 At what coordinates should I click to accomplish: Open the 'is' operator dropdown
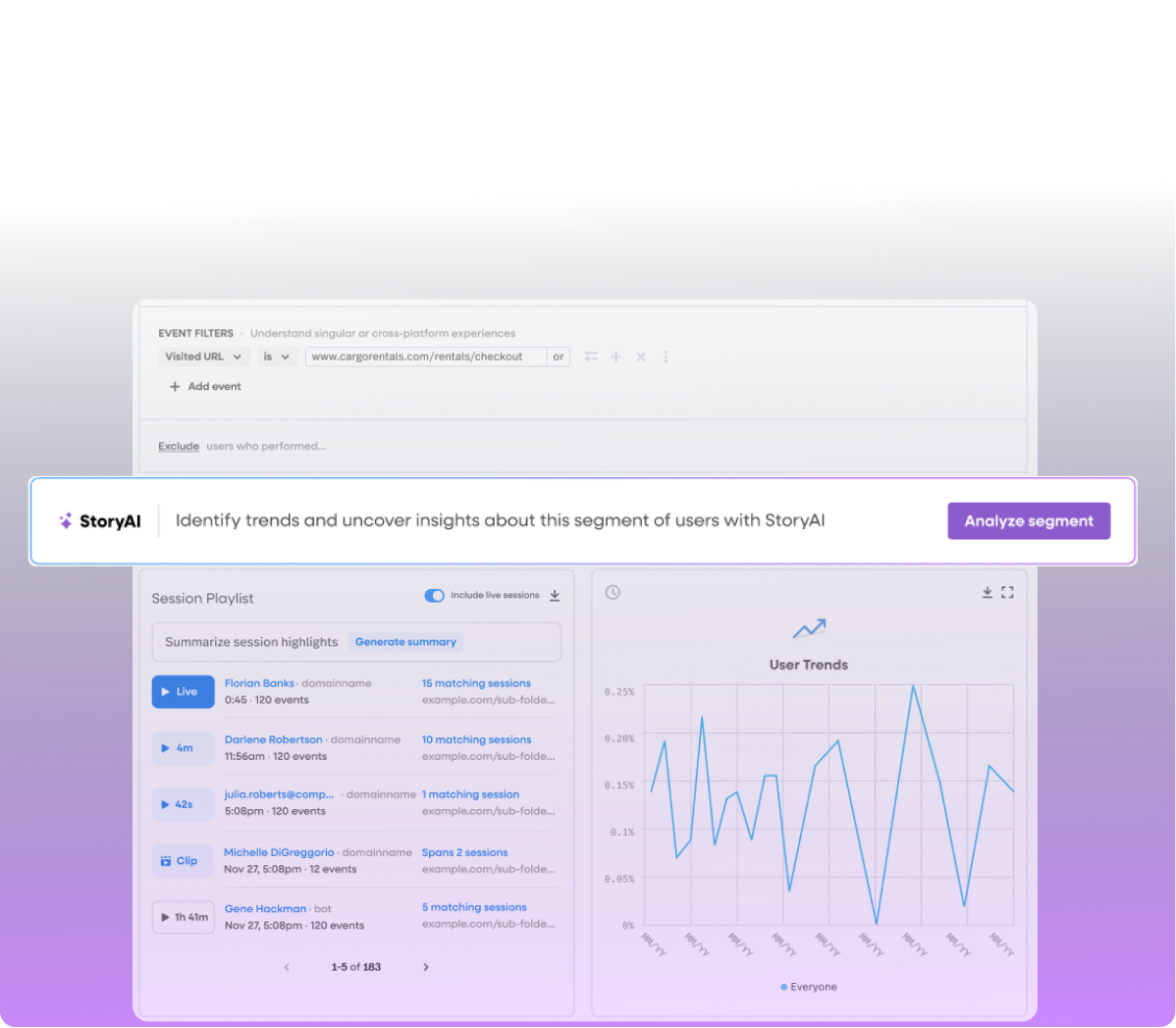click(277, 356)
